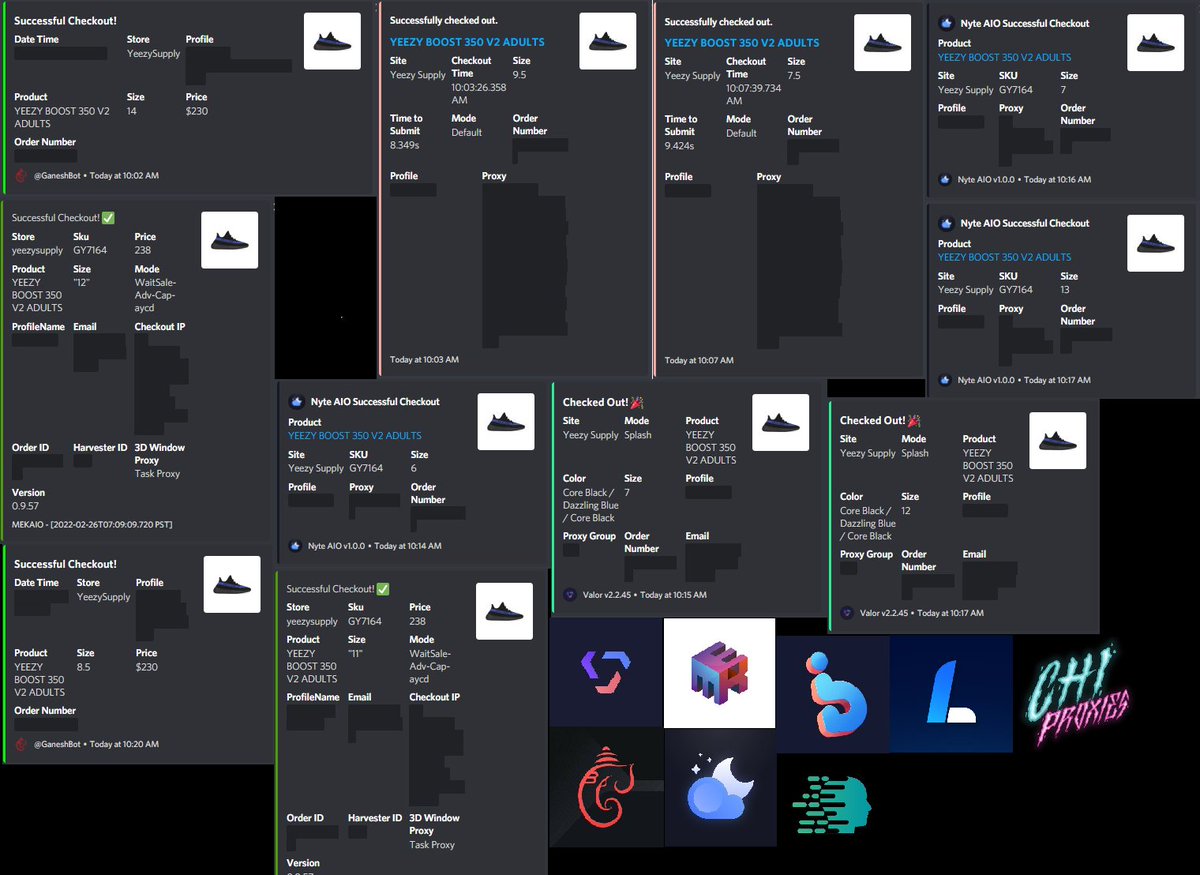
Task: Click the Successful Checkout! title in size 14 embed
Action: point(64,20)
